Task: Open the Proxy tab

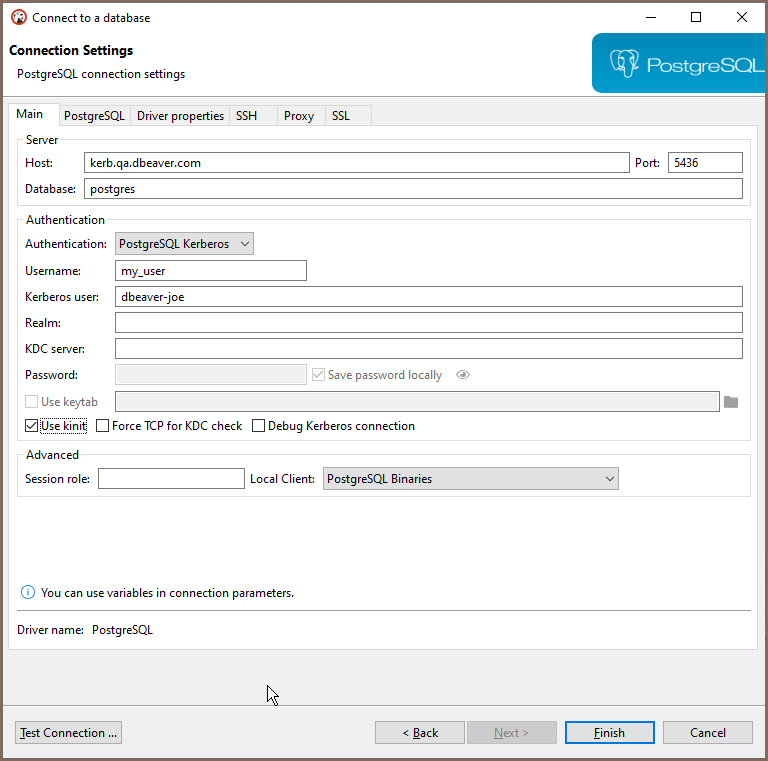Action: point(299,116)
